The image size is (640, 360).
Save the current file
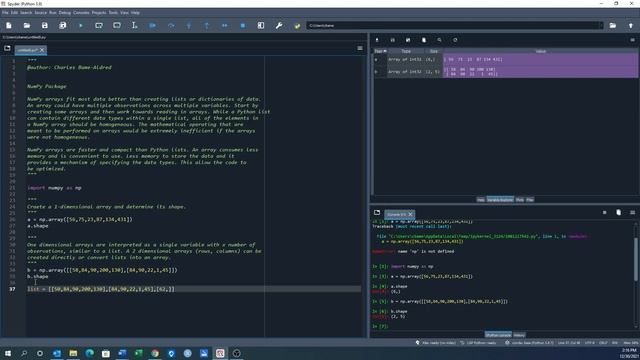click(x=44, y=25)
